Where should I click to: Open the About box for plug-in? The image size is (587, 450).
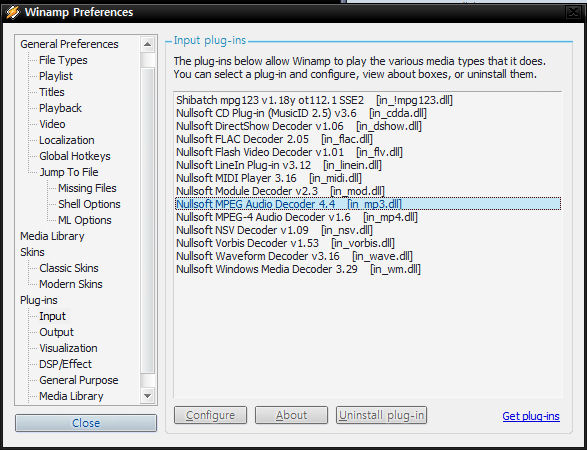pyautogui.click(x=291, y=415)
